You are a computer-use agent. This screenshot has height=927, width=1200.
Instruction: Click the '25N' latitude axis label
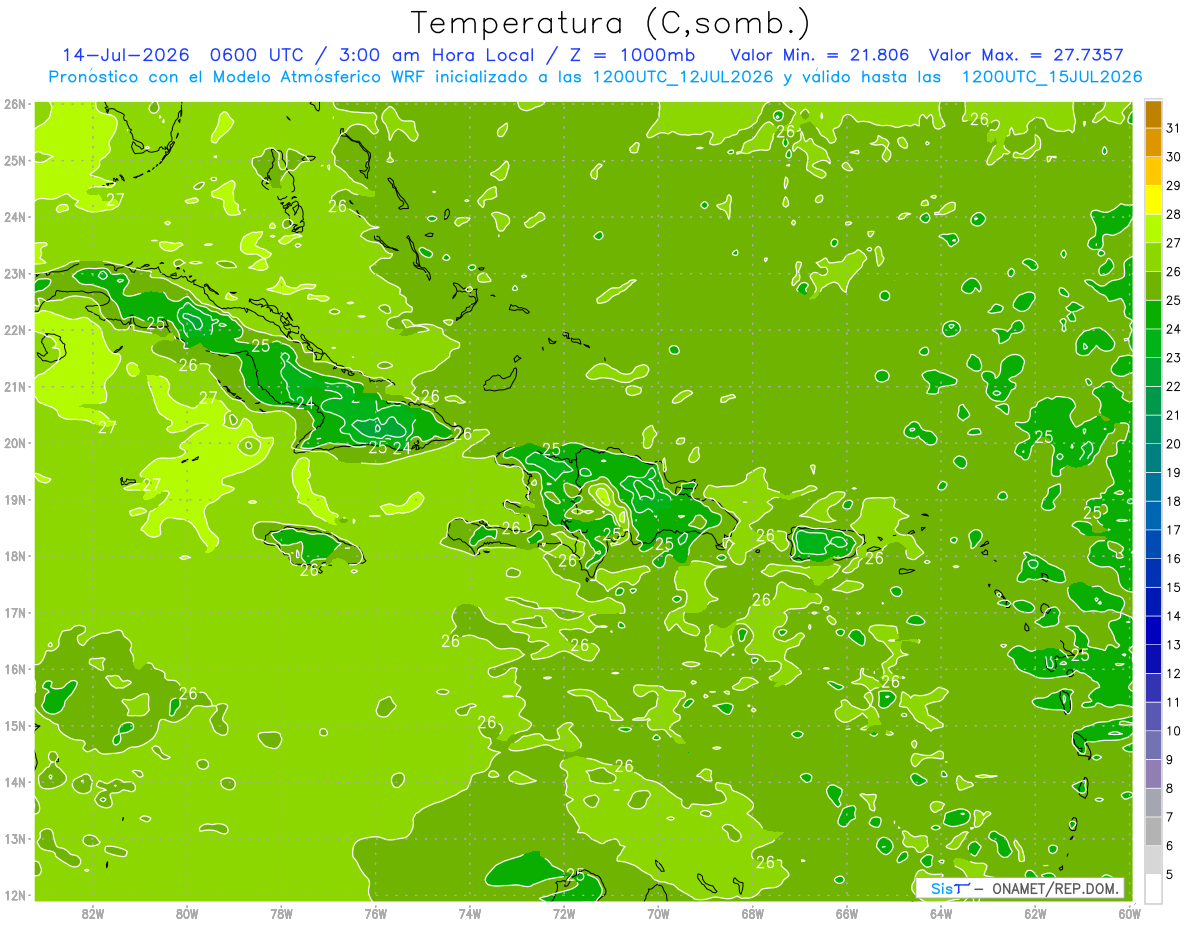click(15, 160)
